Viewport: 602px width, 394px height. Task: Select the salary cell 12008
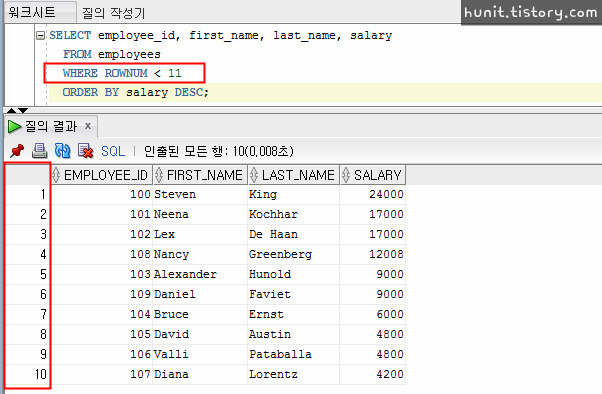click(372, 254)
